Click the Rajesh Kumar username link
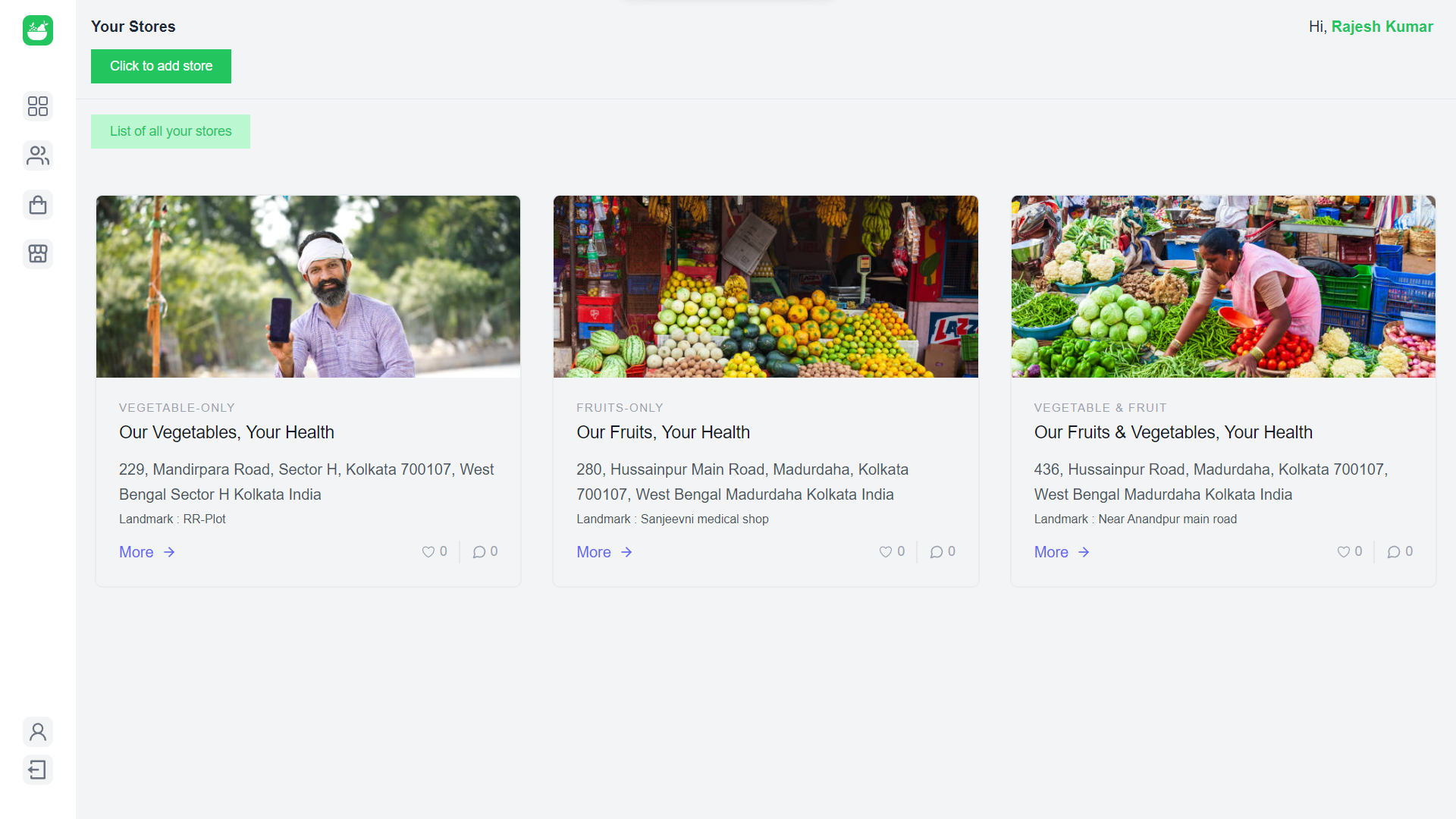Viewport: 1456px width, 819px height. 1382,27
